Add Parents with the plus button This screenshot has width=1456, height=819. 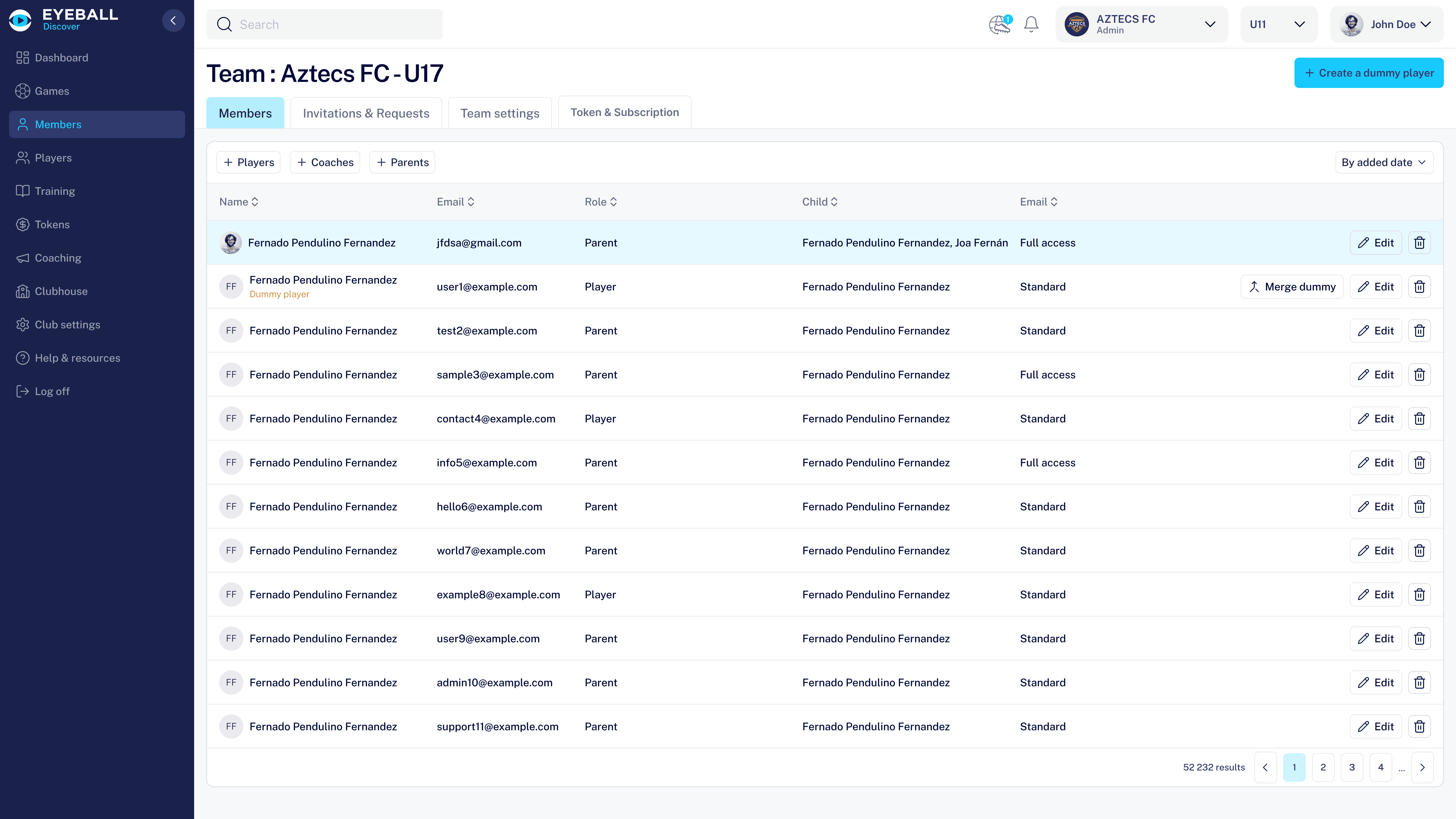[402, 162]
